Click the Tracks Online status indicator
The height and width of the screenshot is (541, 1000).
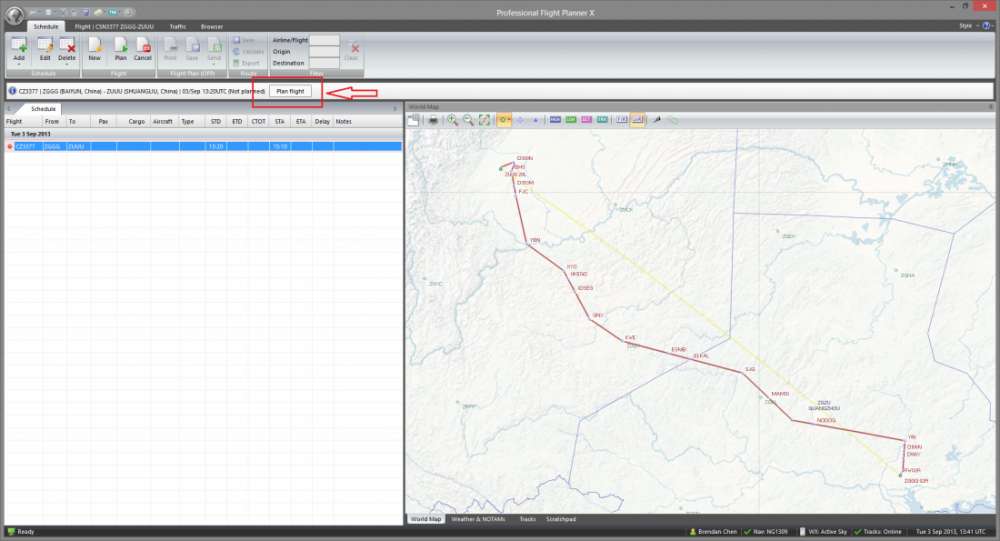[878, 531]
